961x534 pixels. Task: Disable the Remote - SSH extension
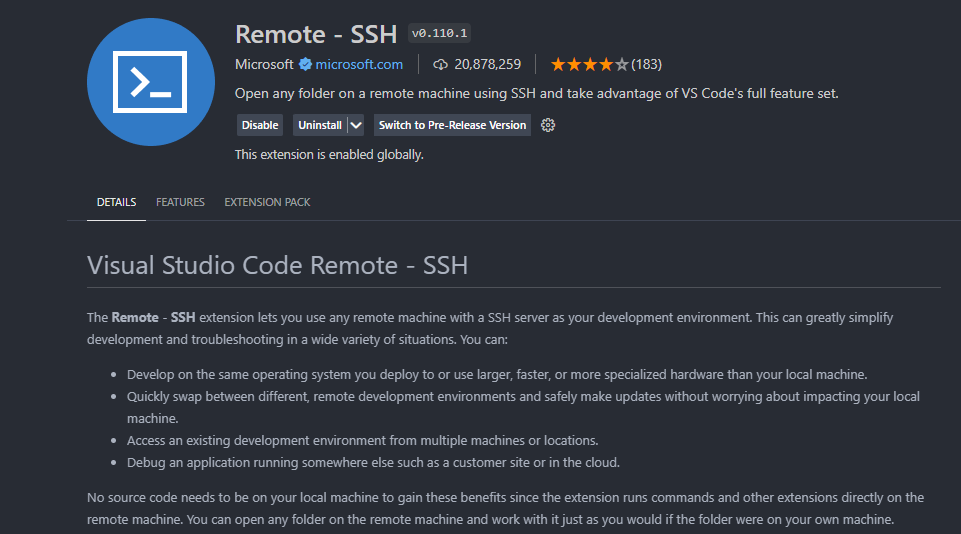[x=260, y=125]
